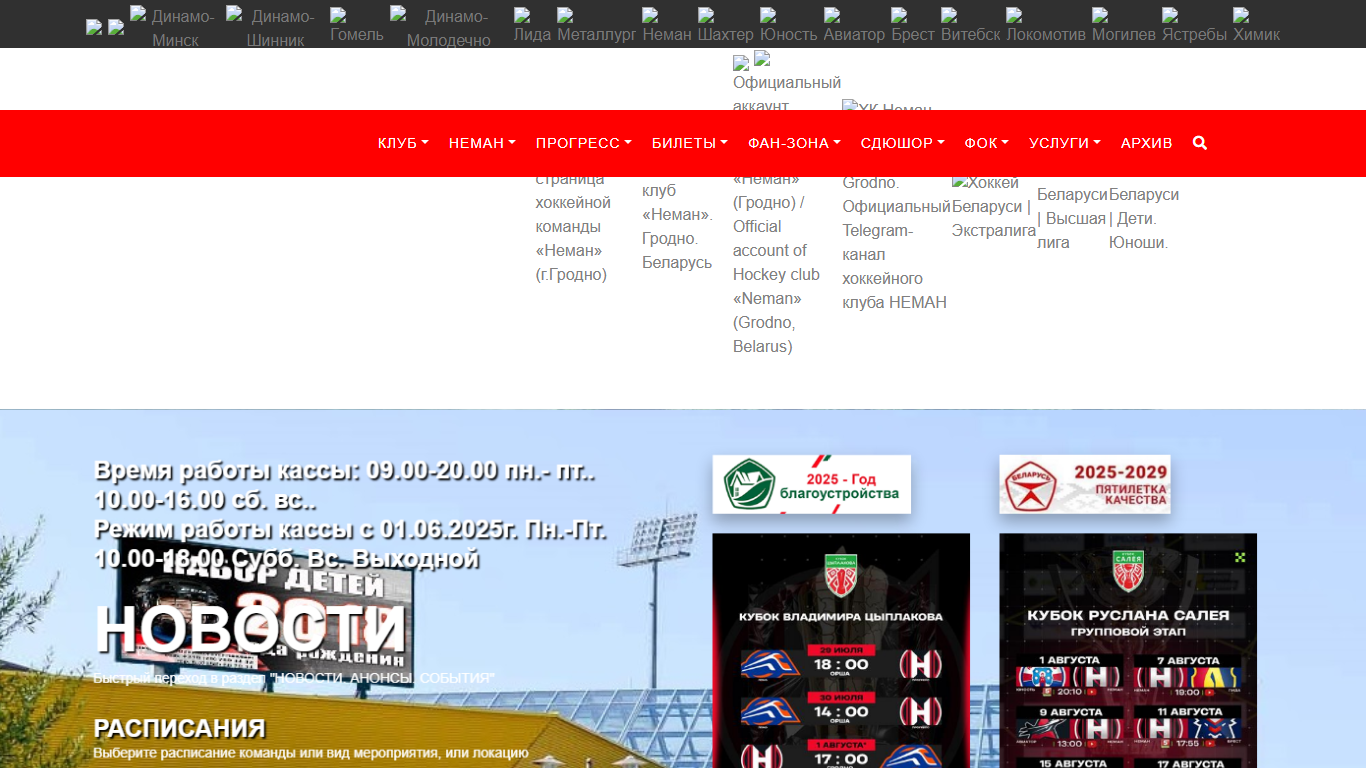Screen dimensions: 1366x768
Task: Expand the НЕМАН dropdown menu
Action: tap(482, 143)
